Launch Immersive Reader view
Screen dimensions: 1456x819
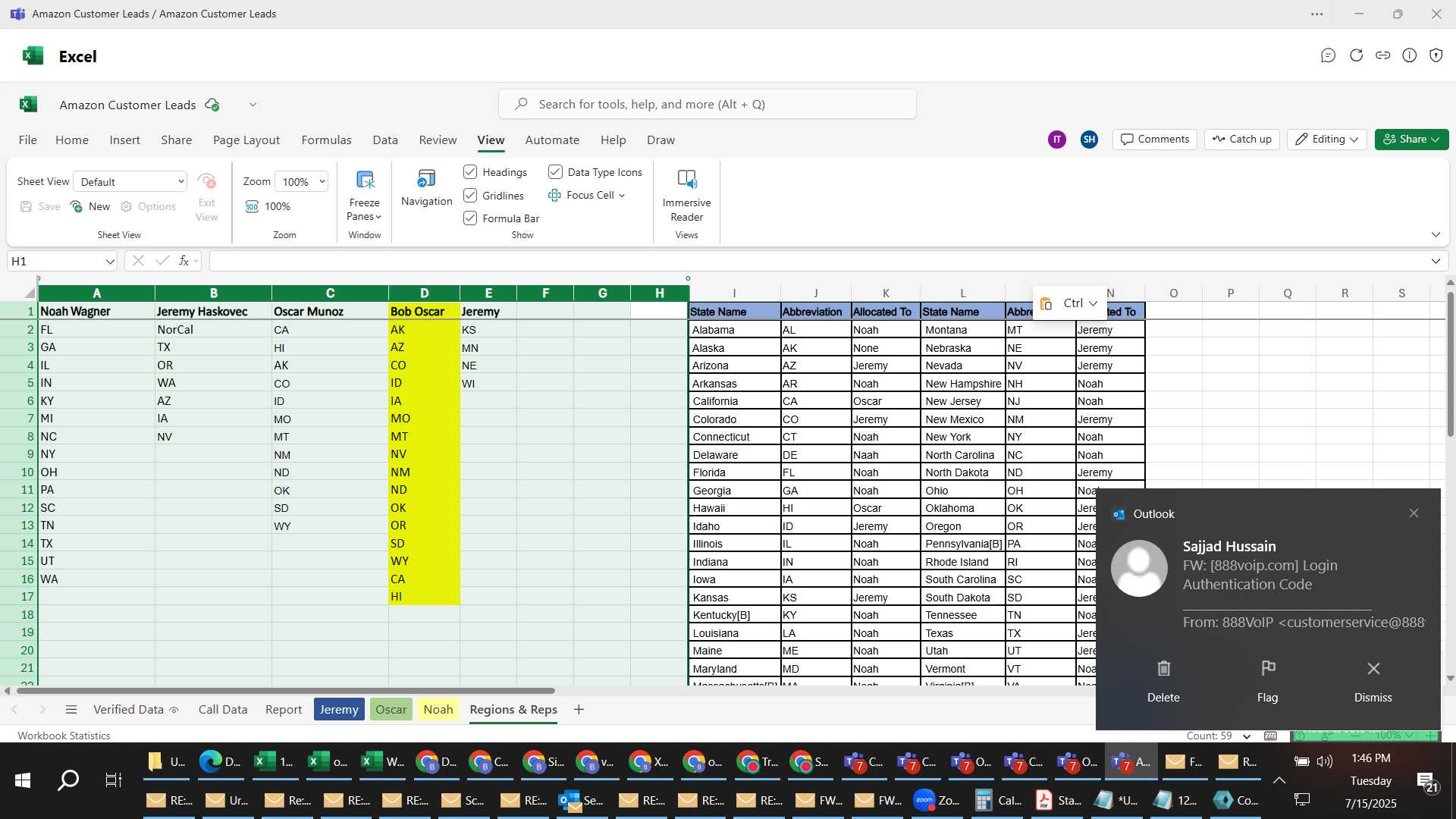point(686,196)
